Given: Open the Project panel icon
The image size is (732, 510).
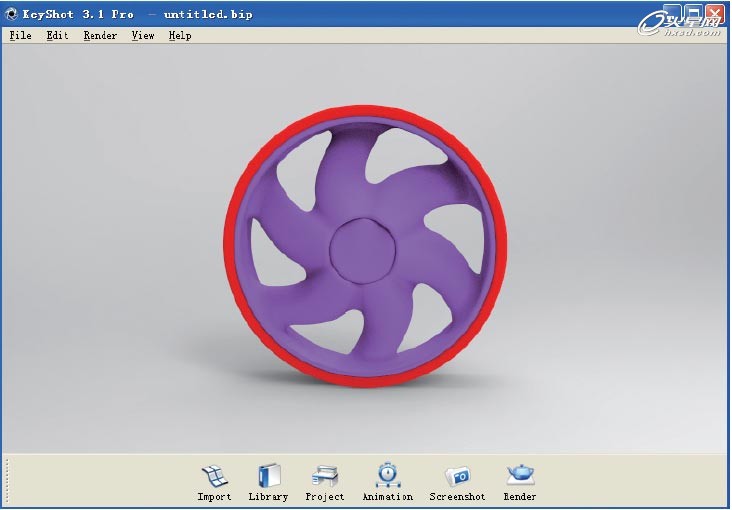Looking at the screenshot, I should coord(325,476).
